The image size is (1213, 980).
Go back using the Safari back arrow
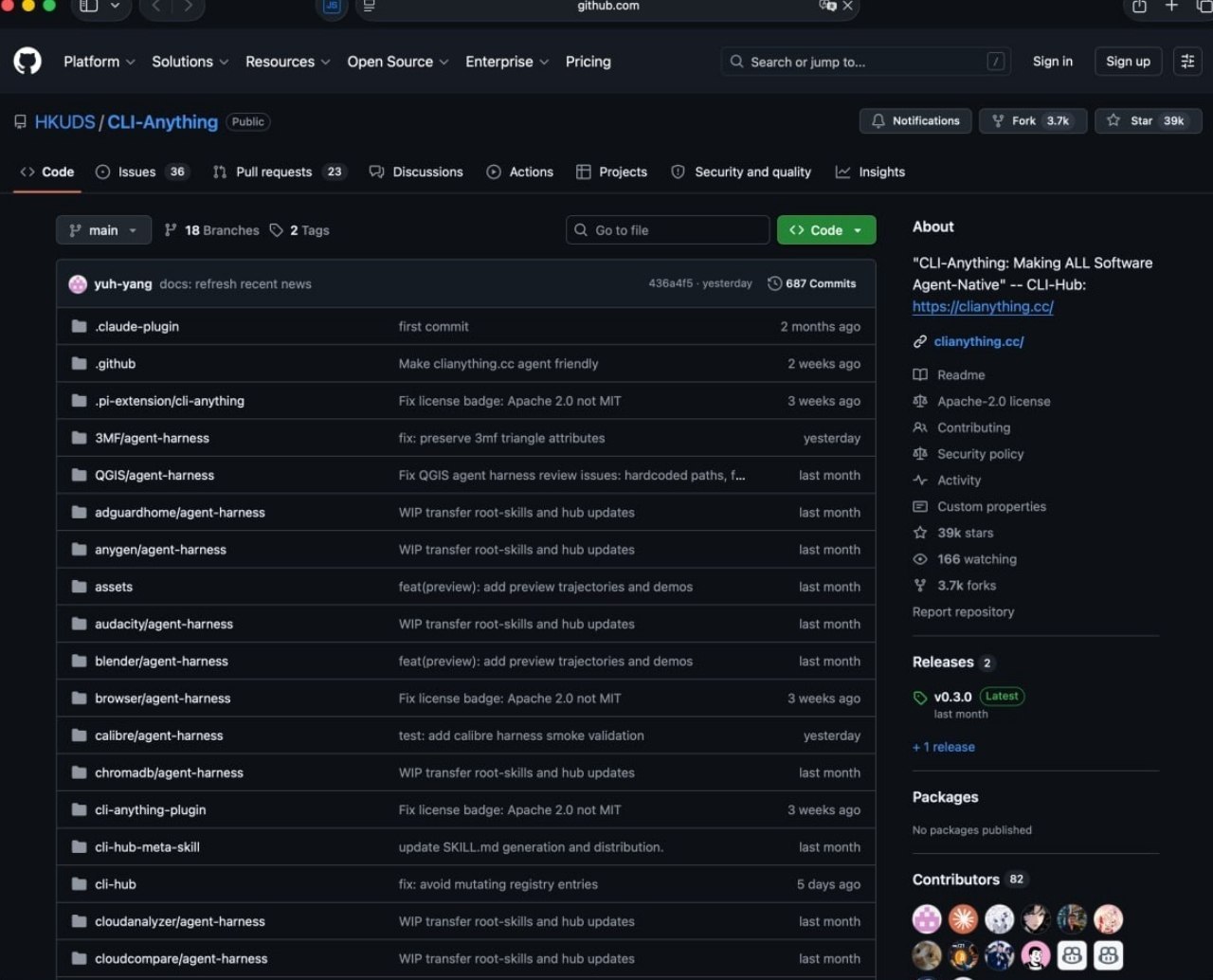click(156, 6)
